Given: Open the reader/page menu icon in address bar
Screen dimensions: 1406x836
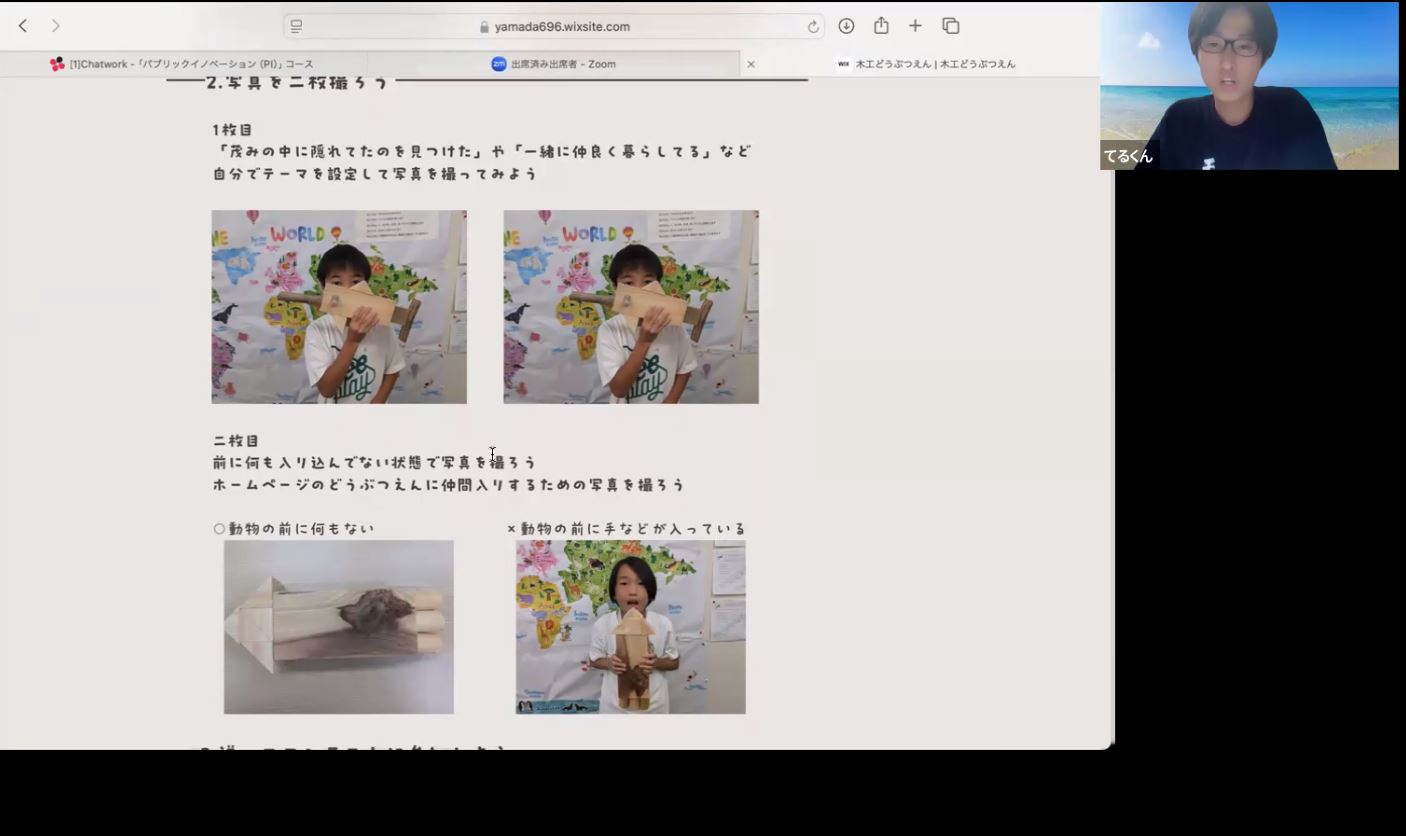Looking at the screenshot, I should tap(296, 27).
